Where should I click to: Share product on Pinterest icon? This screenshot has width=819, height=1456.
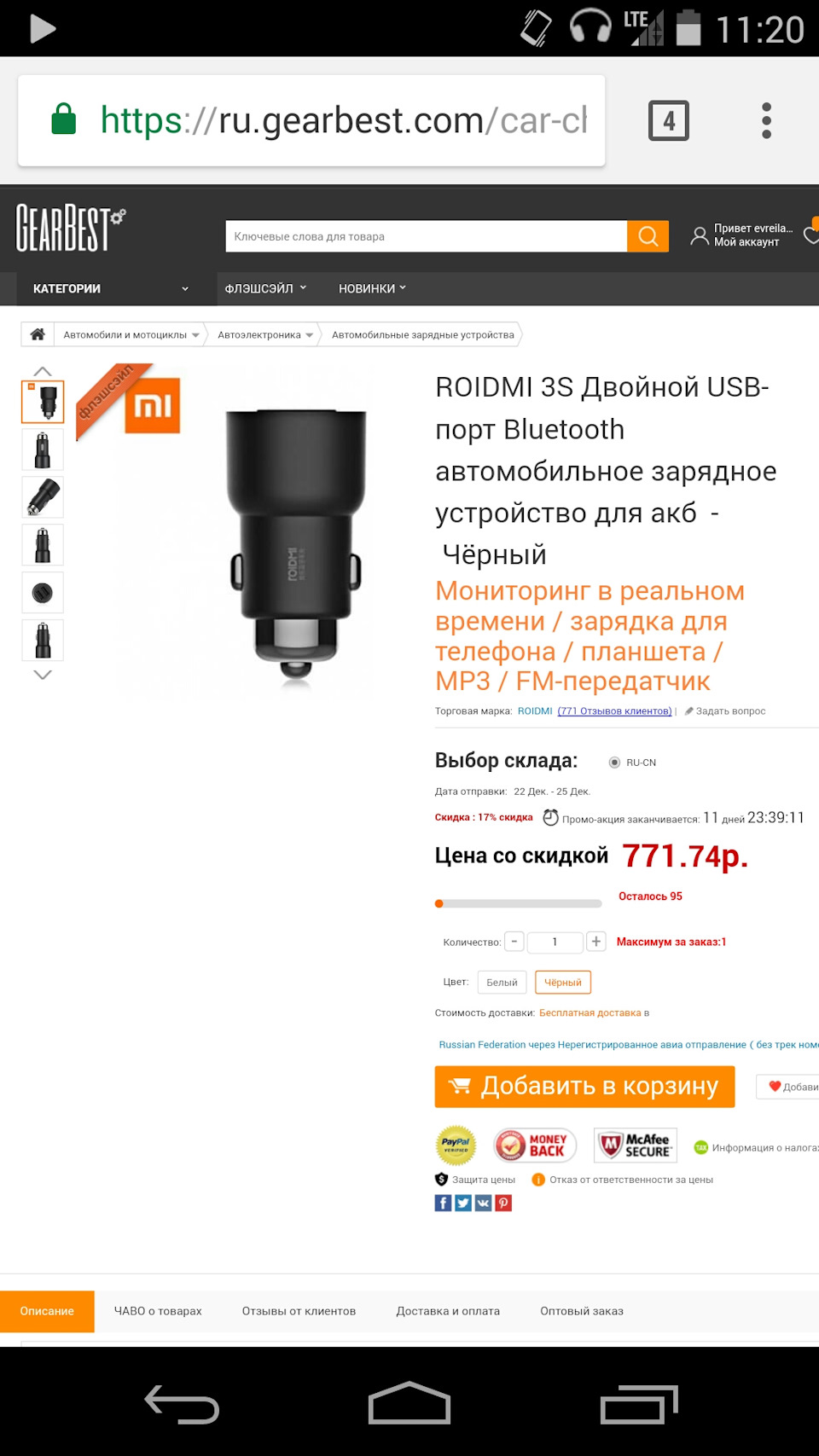(504, 1203)
